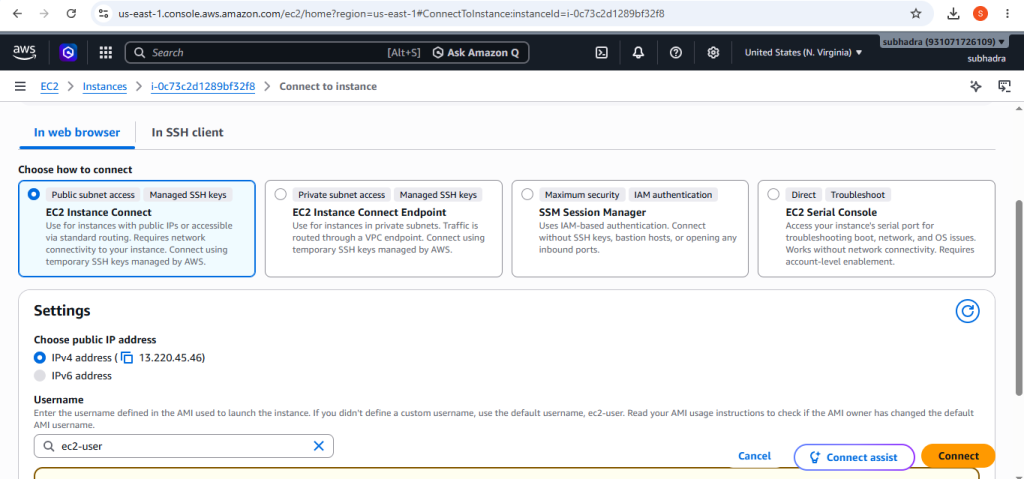Open the browser downloads icon

953,13
